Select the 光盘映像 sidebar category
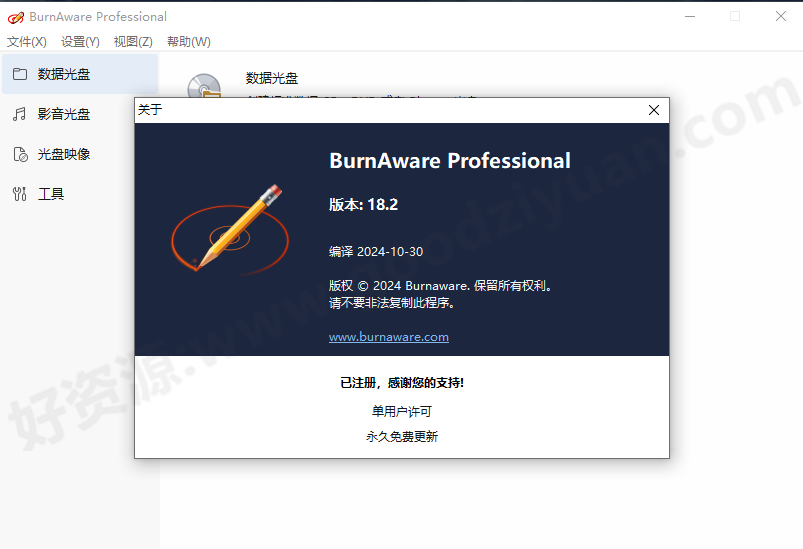The height and width of the screenshot is (549, 803). [x=80, y=154]
